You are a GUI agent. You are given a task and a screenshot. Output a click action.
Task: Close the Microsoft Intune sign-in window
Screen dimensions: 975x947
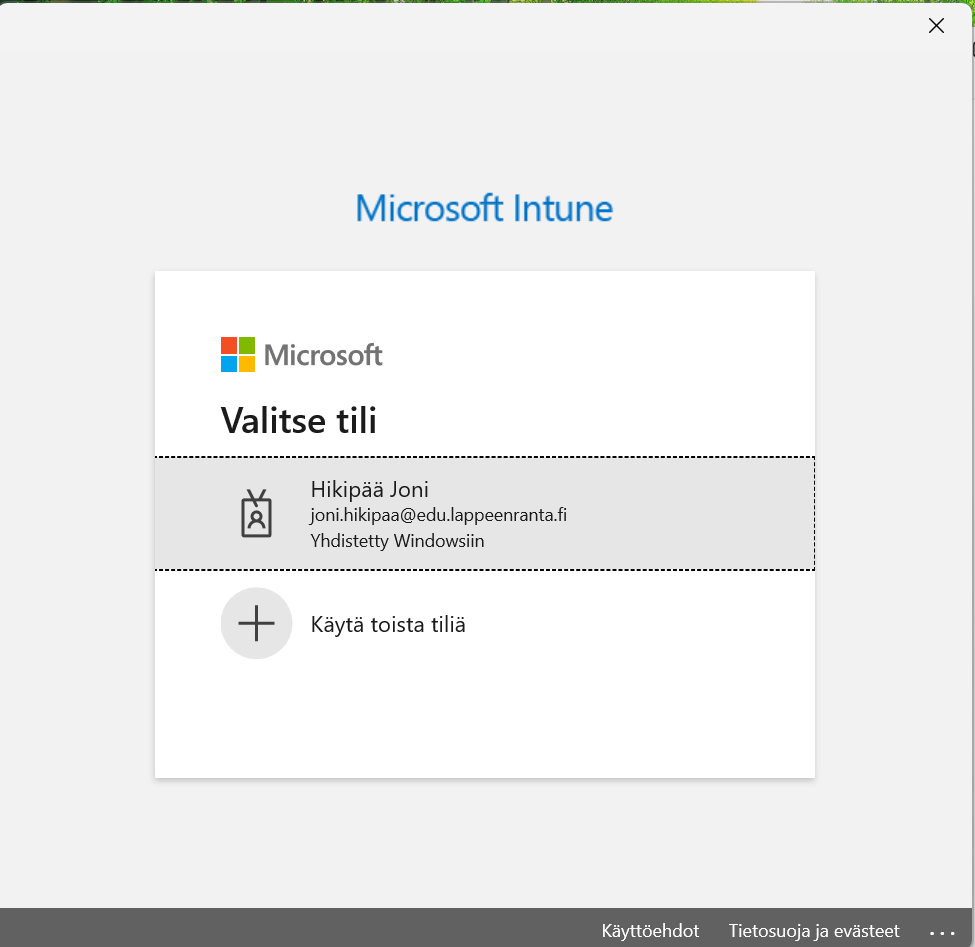pos(936,25)
